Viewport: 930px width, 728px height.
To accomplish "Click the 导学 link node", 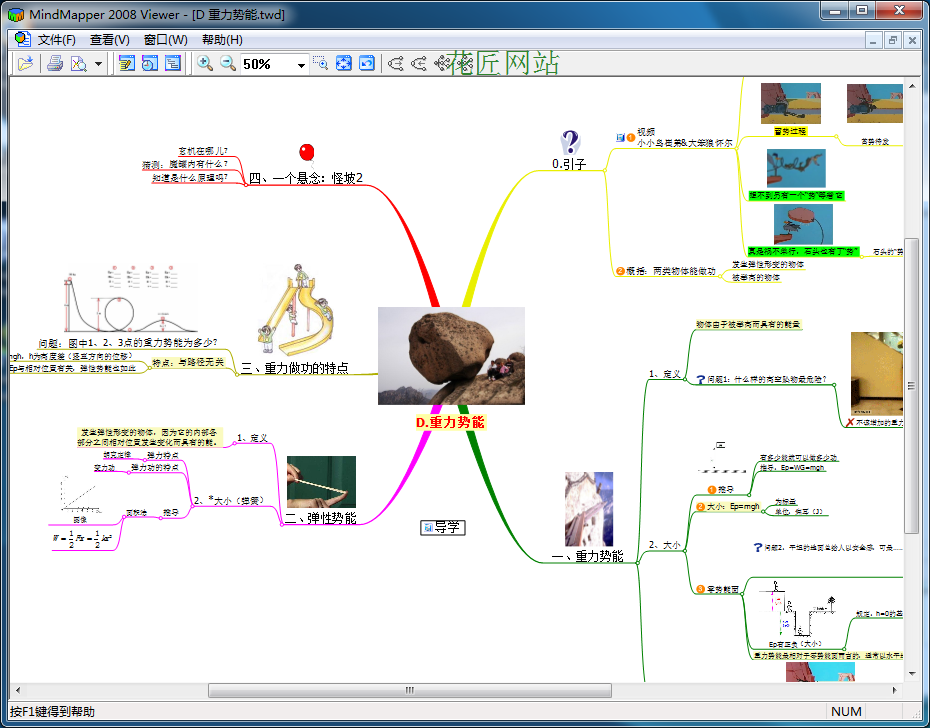I will coord(443,527).
